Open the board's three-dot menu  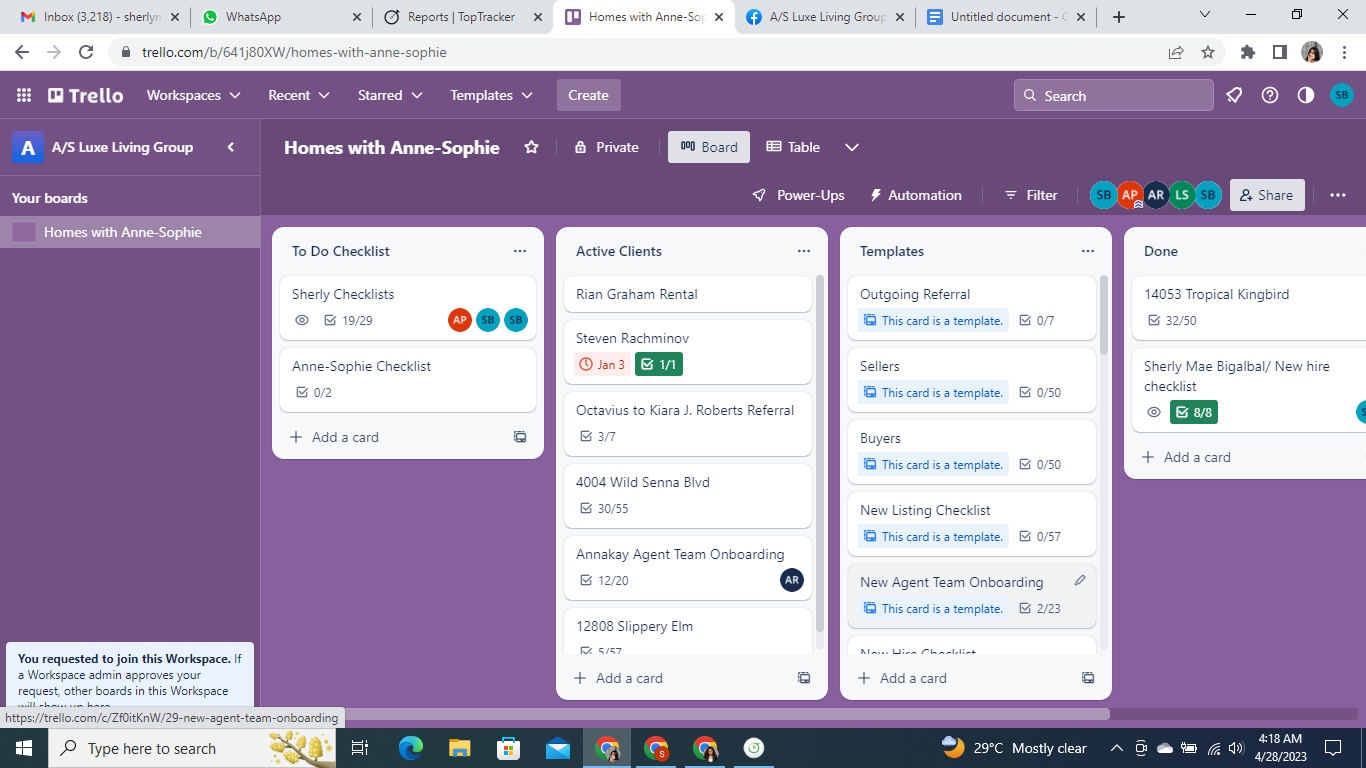coord(1338,195)
